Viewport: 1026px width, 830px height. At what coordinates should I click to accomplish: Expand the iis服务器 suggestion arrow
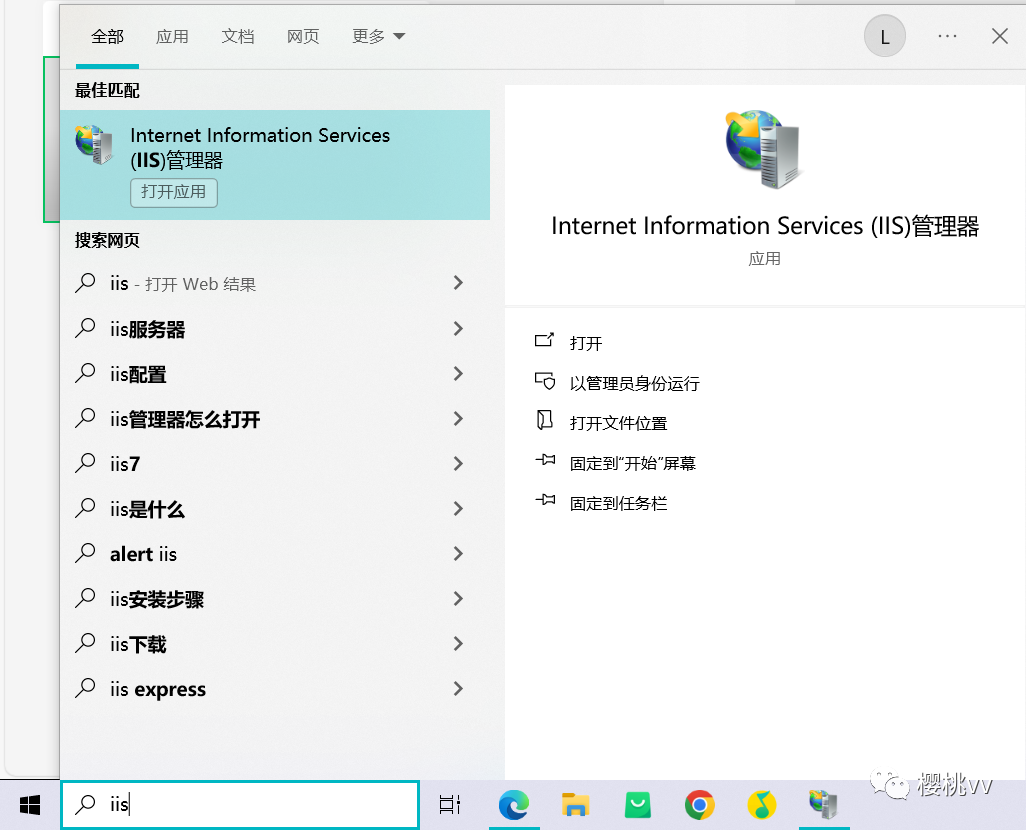458,328
